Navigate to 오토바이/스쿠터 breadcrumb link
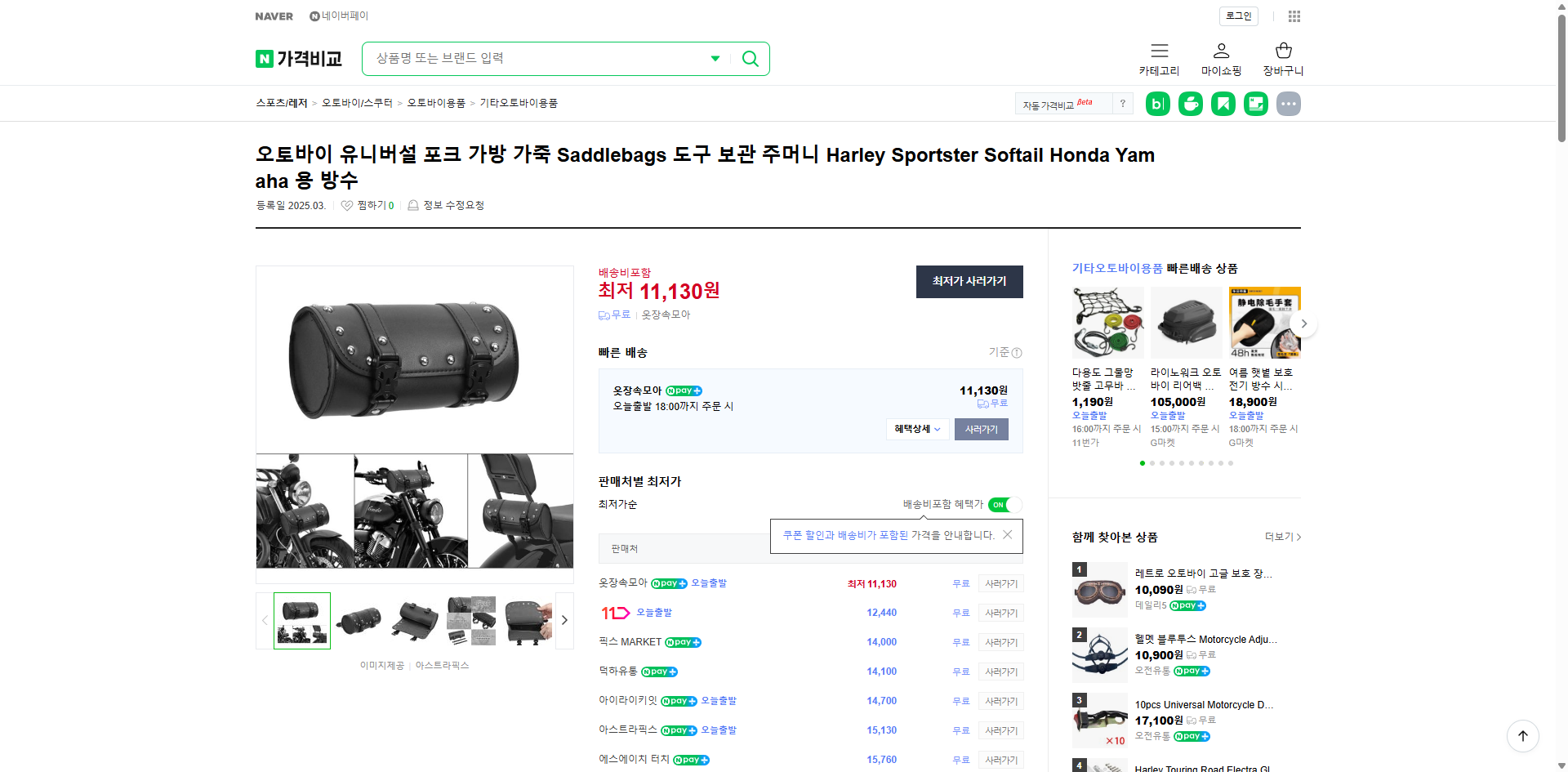Screen dimensions: 1568x772 point(356,103)
